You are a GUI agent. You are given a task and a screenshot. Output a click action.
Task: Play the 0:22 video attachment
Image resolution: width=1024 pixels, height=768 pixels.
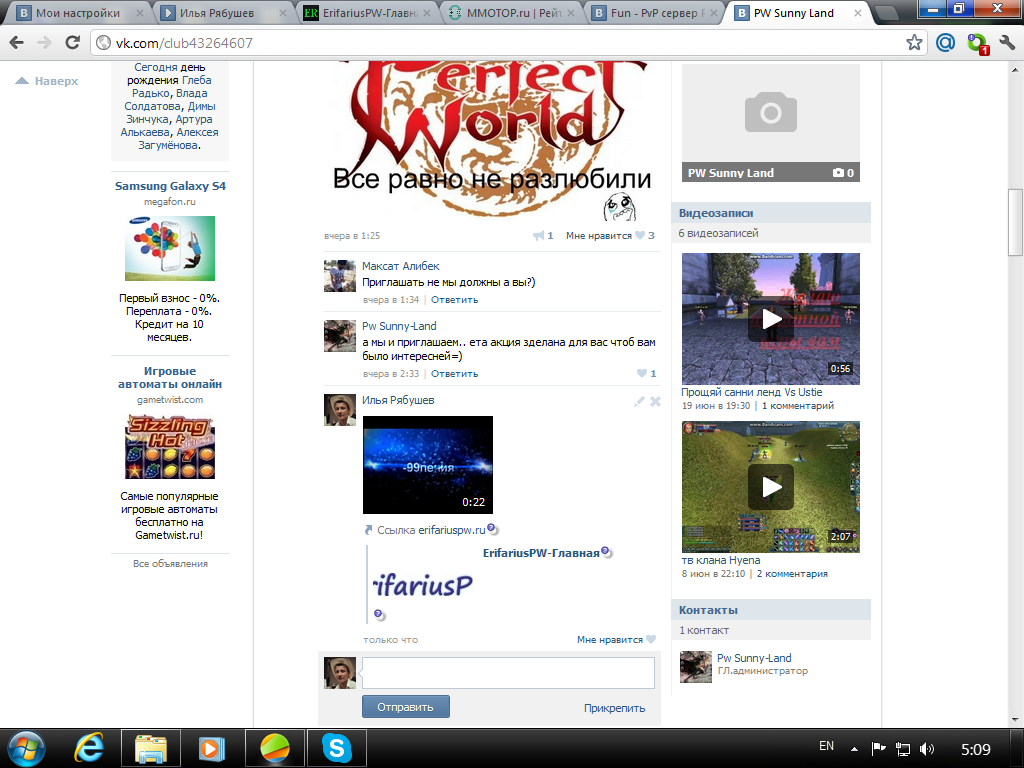pyautogui.click(x=428, y=465)
